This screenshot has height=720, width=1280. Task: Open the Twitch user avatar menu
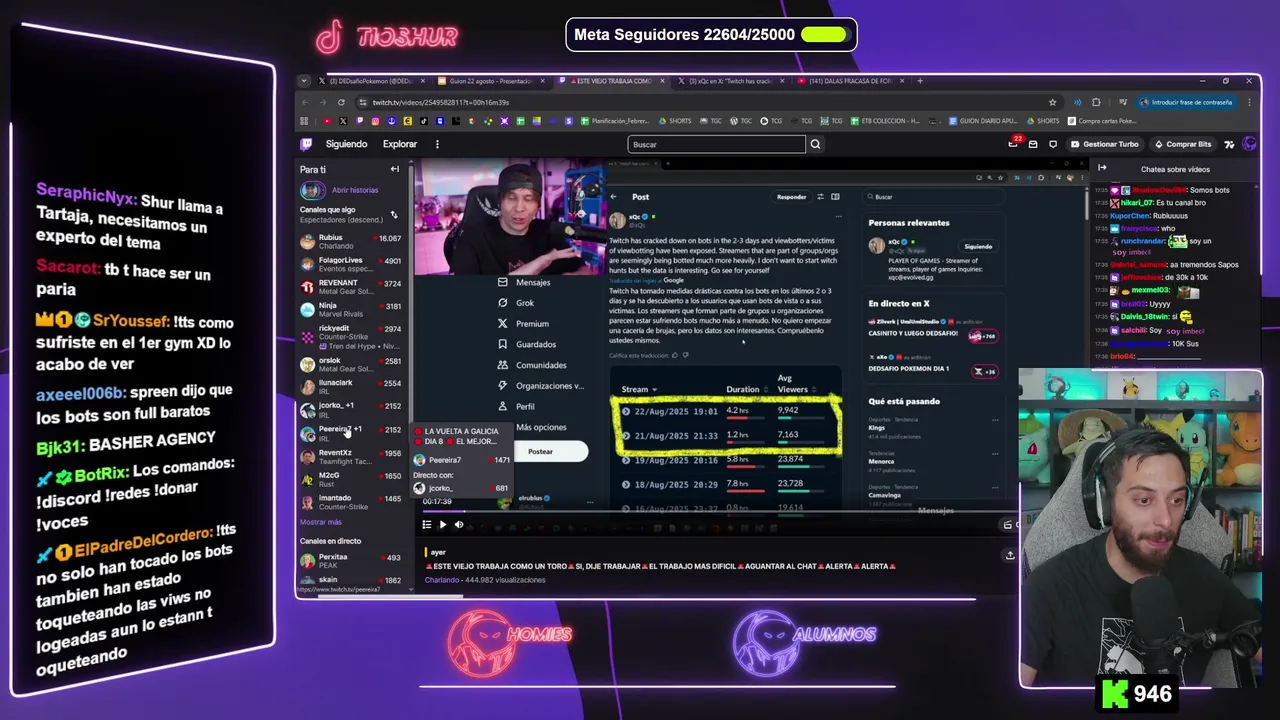[1249, 144]
